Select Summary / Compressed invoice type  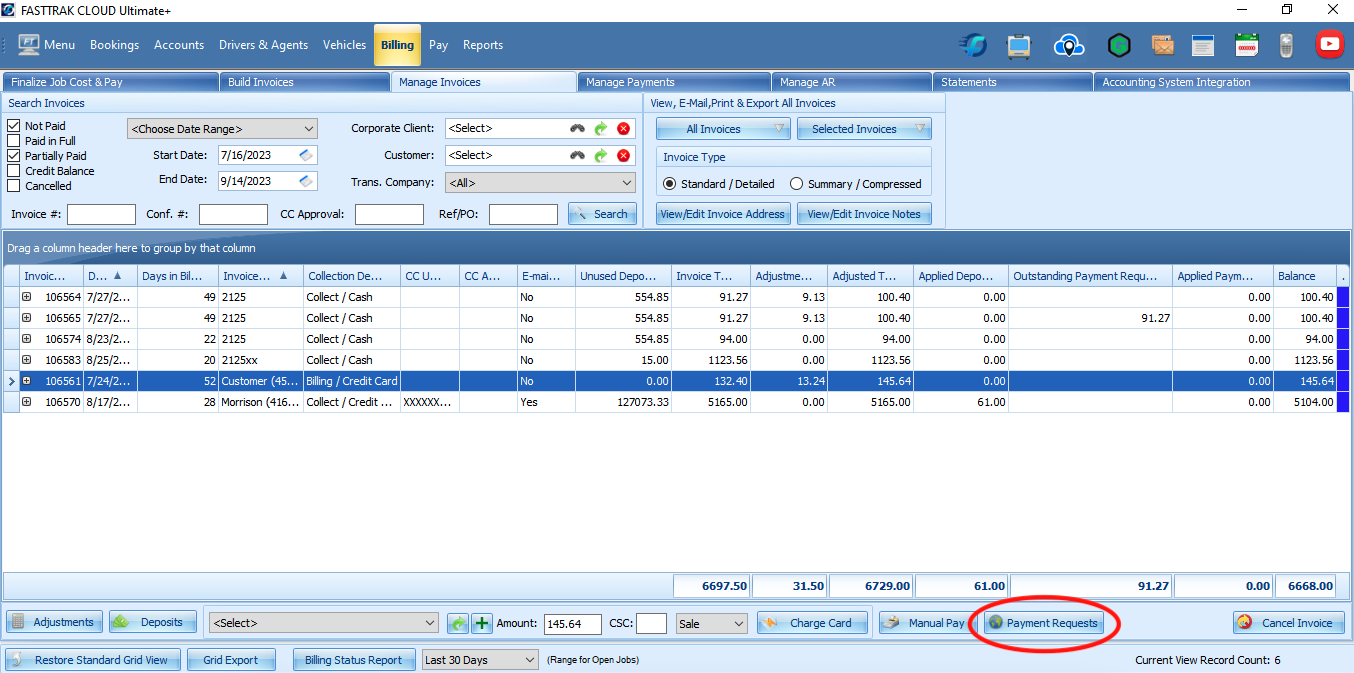797,184
